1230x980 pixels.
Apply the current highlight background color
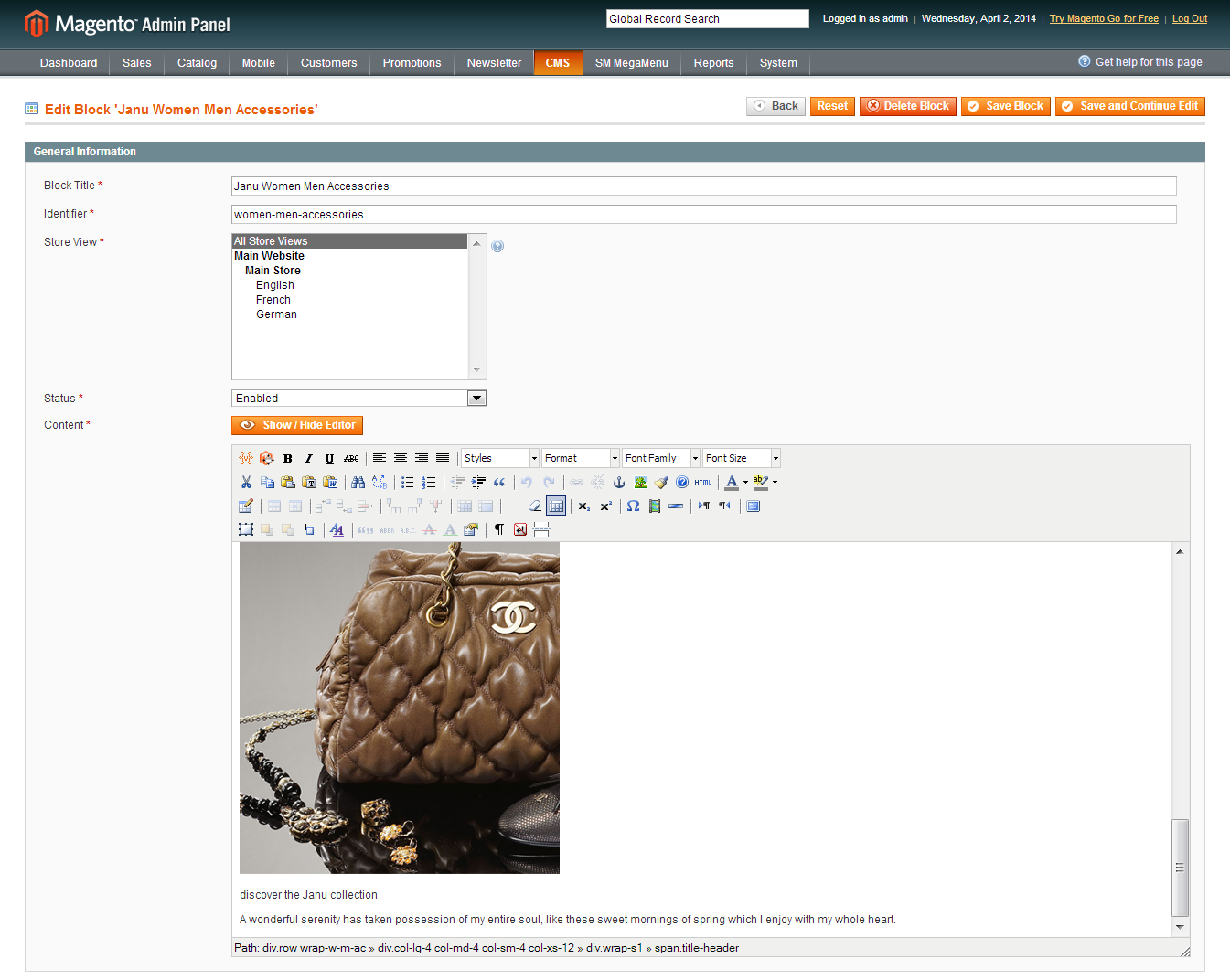[x=761, y=482]
